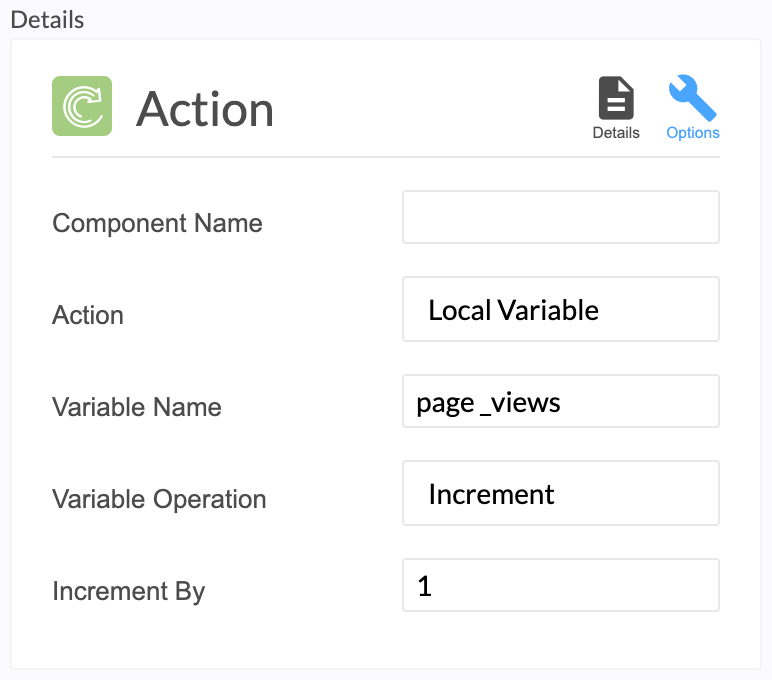The height and width of the screenshot is (680, 772).
Task: Click the Component Name label
Action: (x=158, y=223)
